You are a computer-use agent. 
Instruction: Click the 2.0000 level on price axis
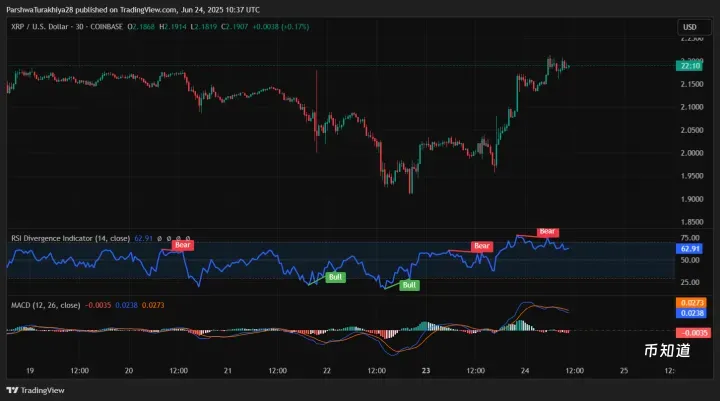(x=690, y=153)
